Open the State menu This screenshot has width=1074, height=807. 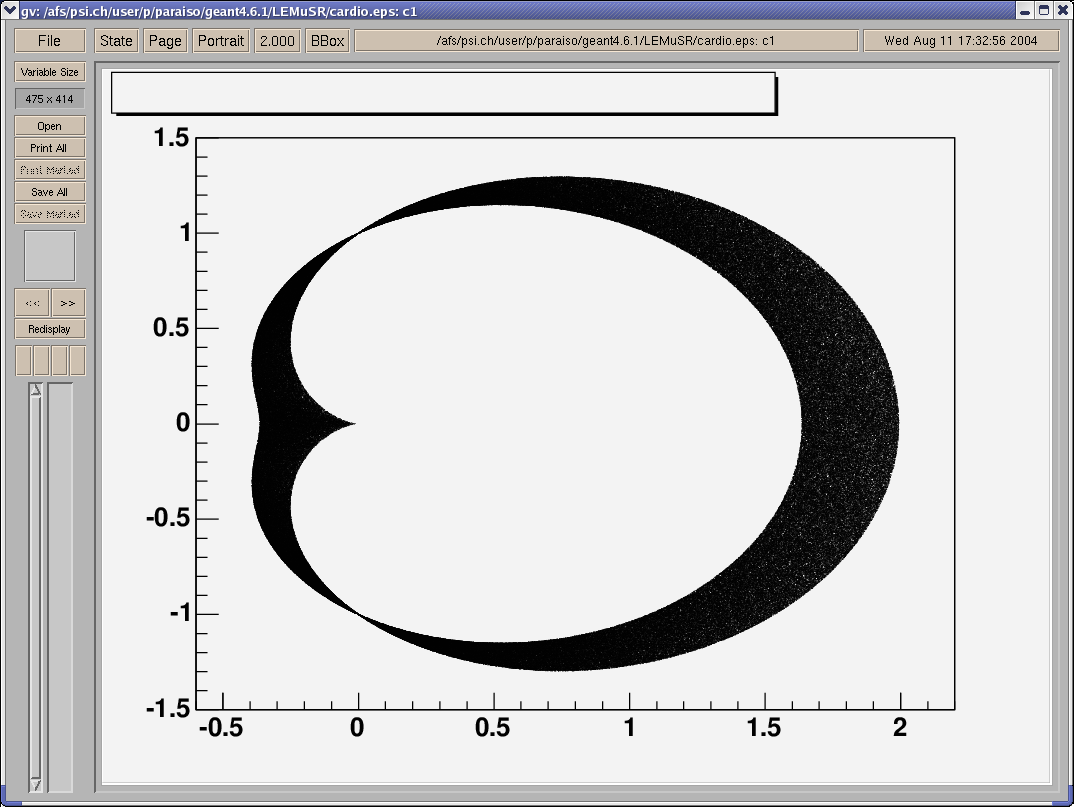[116, 41]
